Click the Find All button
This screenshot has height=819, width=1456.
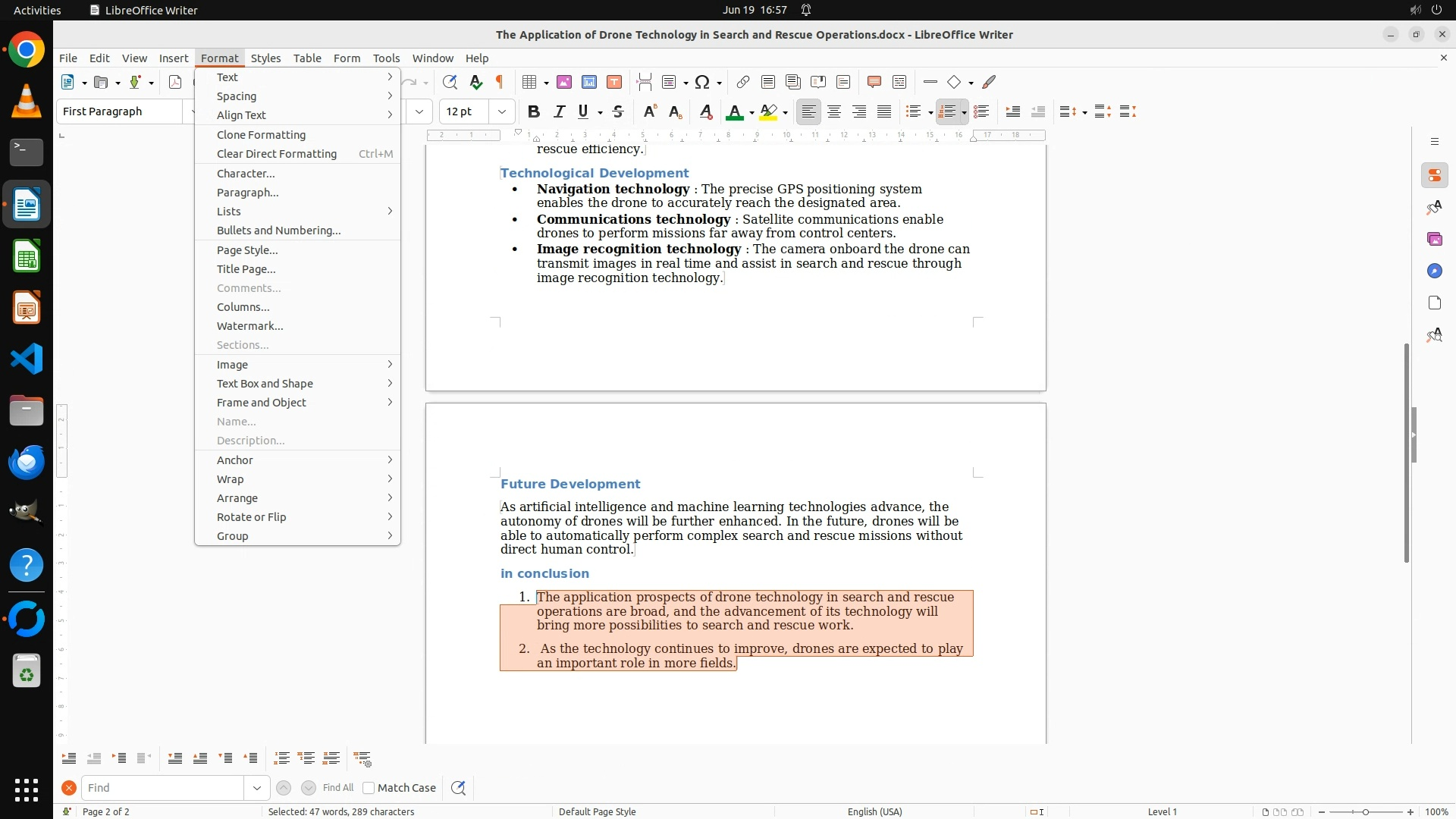(x=338, y=788)
